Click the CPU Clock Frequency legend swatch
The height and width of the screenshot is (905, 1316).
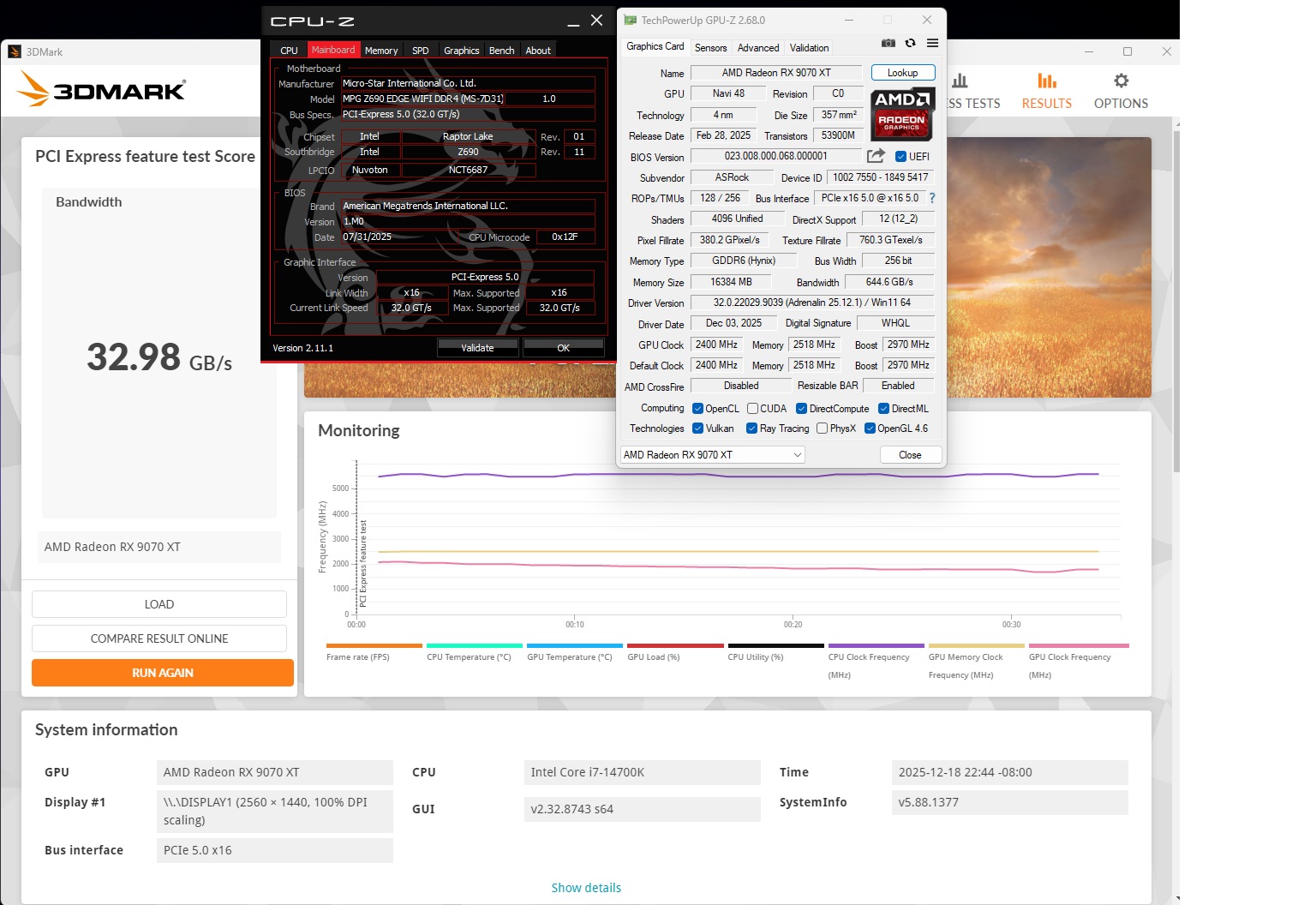[876, 645]
